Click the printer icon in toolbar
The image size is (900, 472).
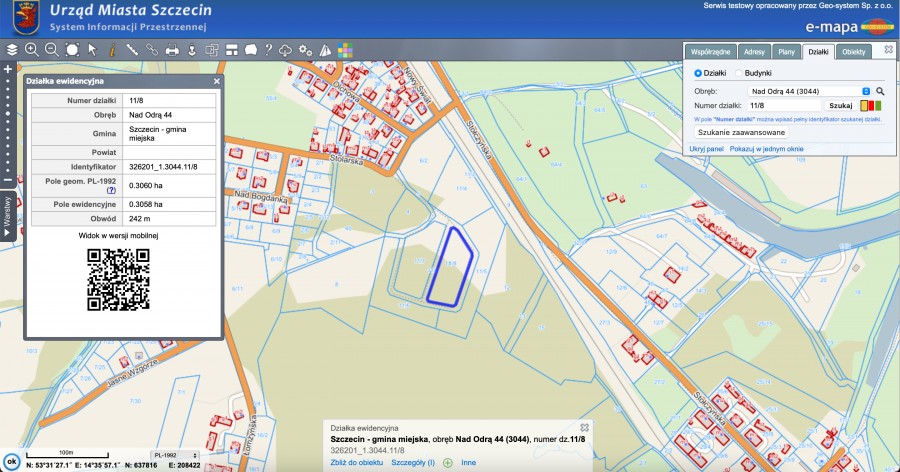click(171, 49)
